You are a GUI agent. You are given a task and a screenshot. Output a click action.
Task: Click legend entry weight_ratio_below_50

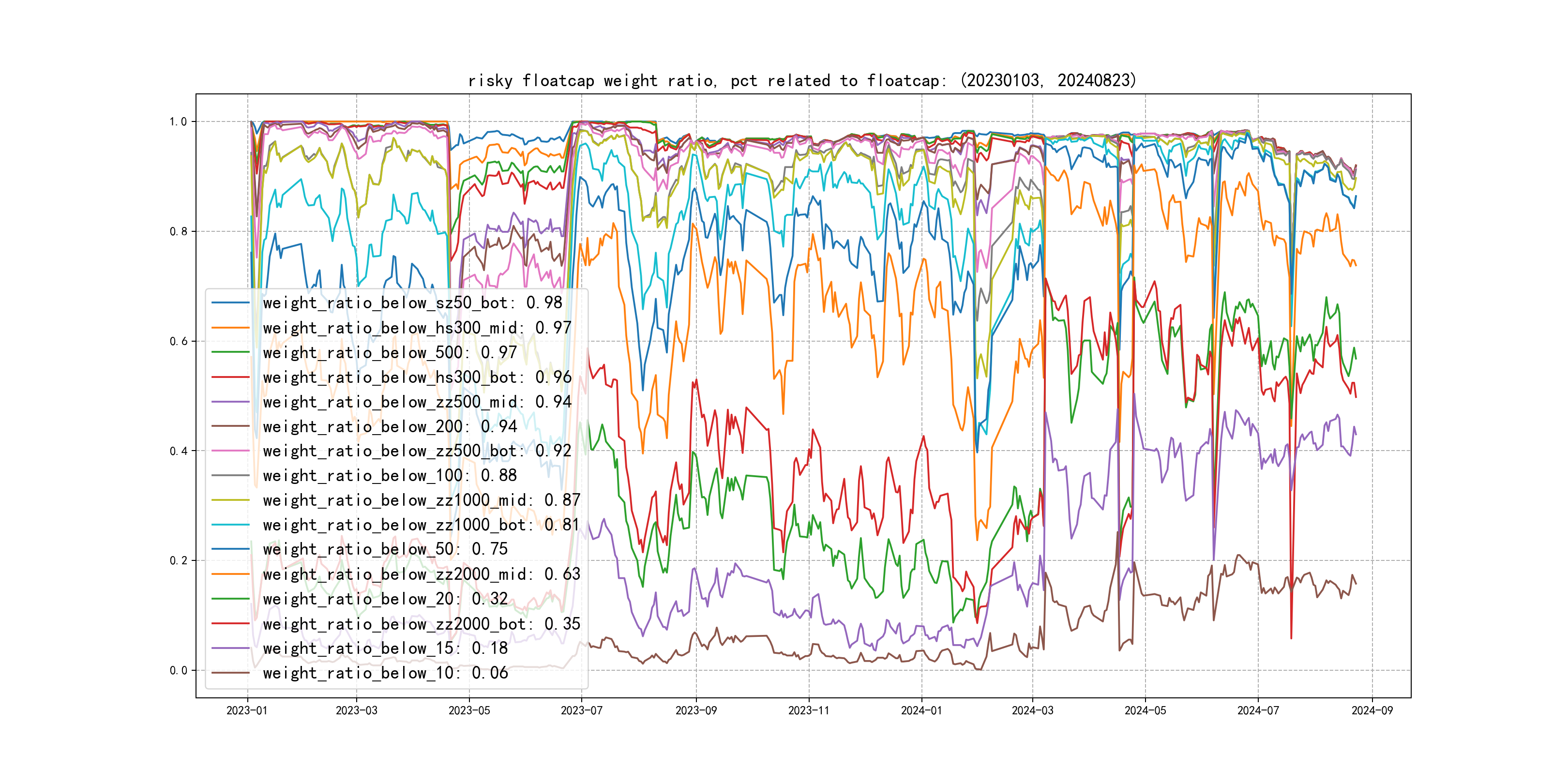click(x=385, y=549)
